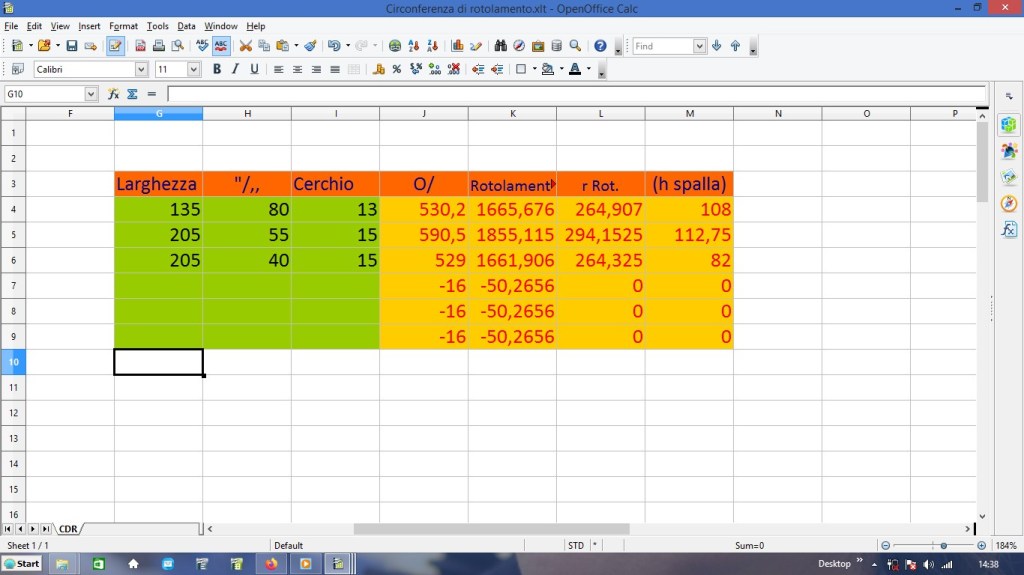1024x575 pixels.
Task: Click the Save document icon
Action: pyautogui.click(x=71, y=46)
